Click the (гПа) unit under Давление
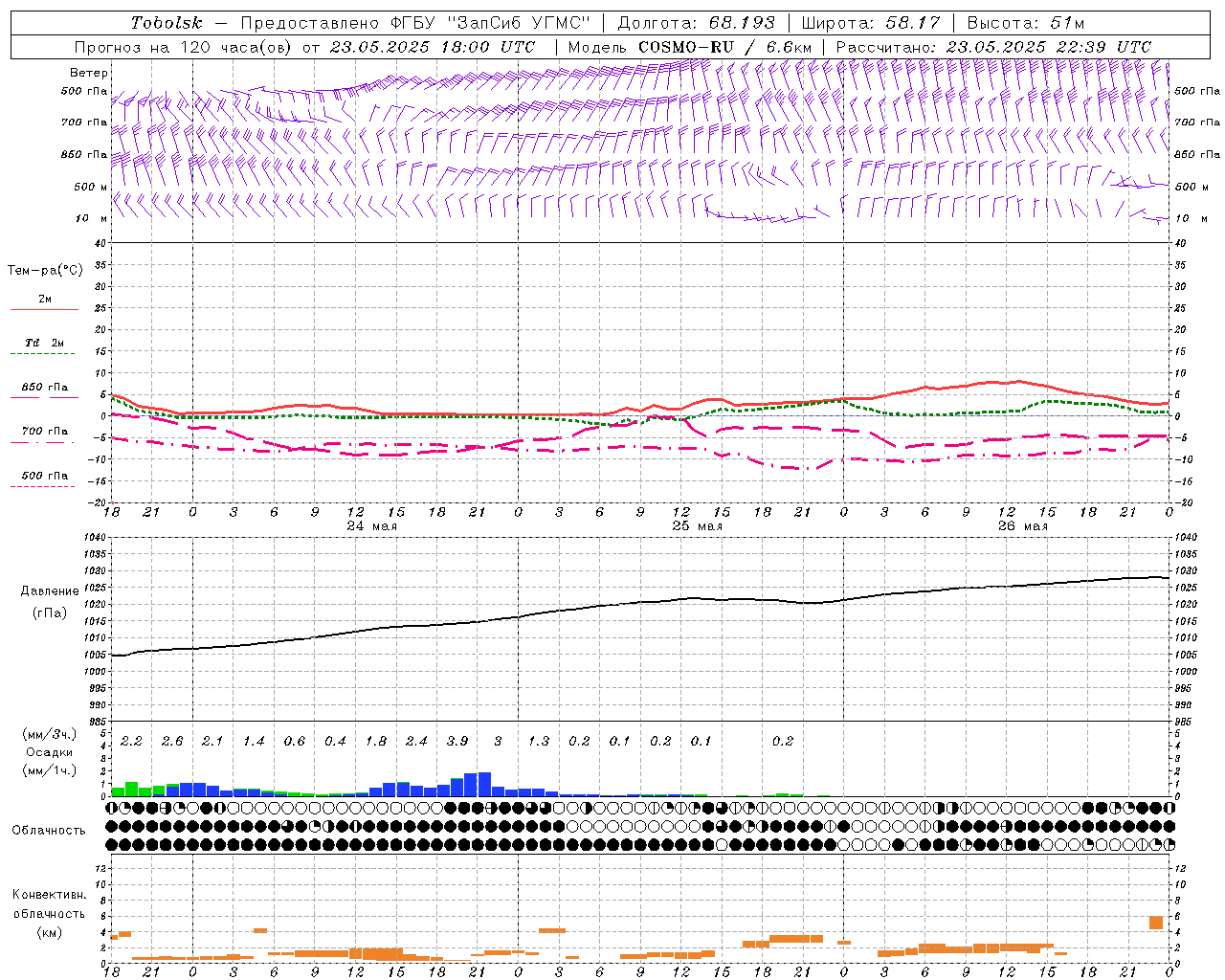The image size is (1225, 980). tap(50, 612)
